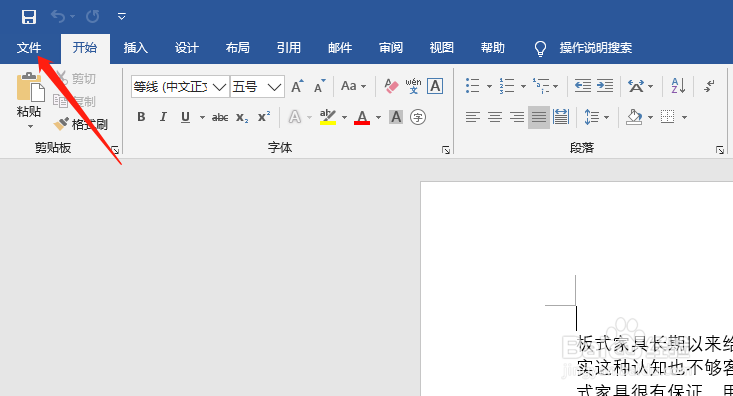The width and height of the screenshot is (733, 396).
Task: Click the Align Left icon
Action: 473,117
